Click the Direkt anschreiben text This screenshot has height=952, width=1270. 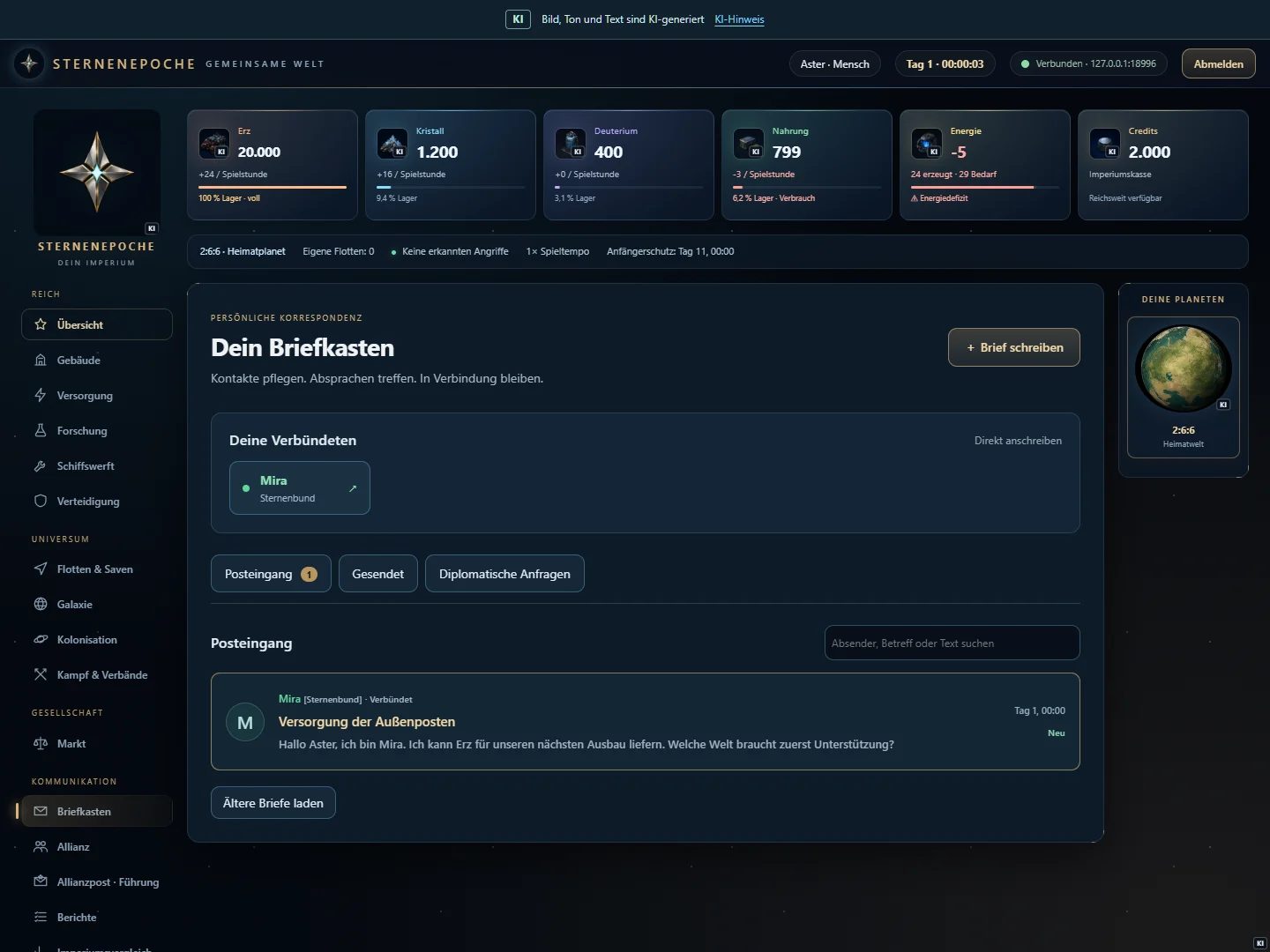[x=1018, y=441]
